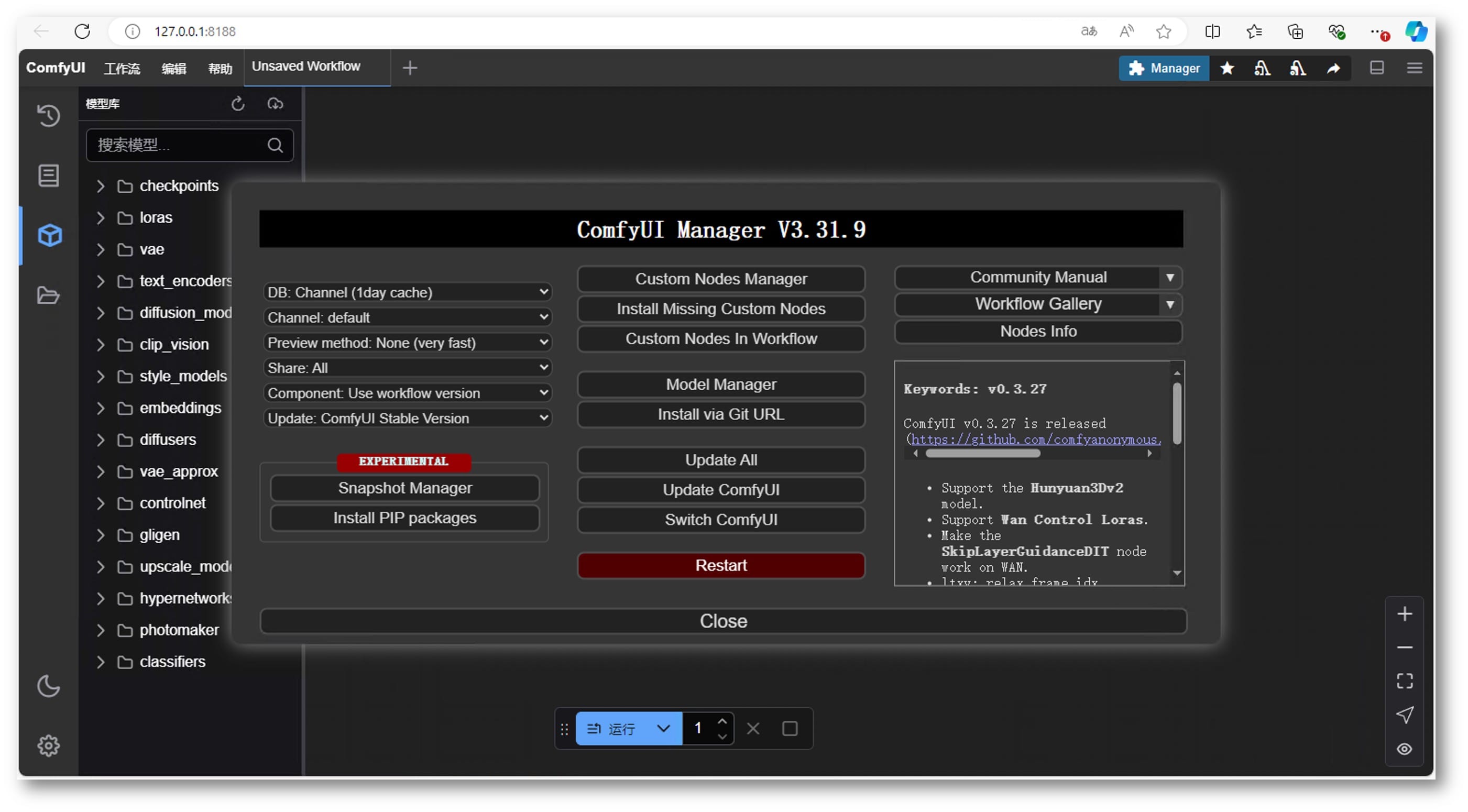Click the Manager button
The width and height of the screenshot is (1468, 812).
1163,69
